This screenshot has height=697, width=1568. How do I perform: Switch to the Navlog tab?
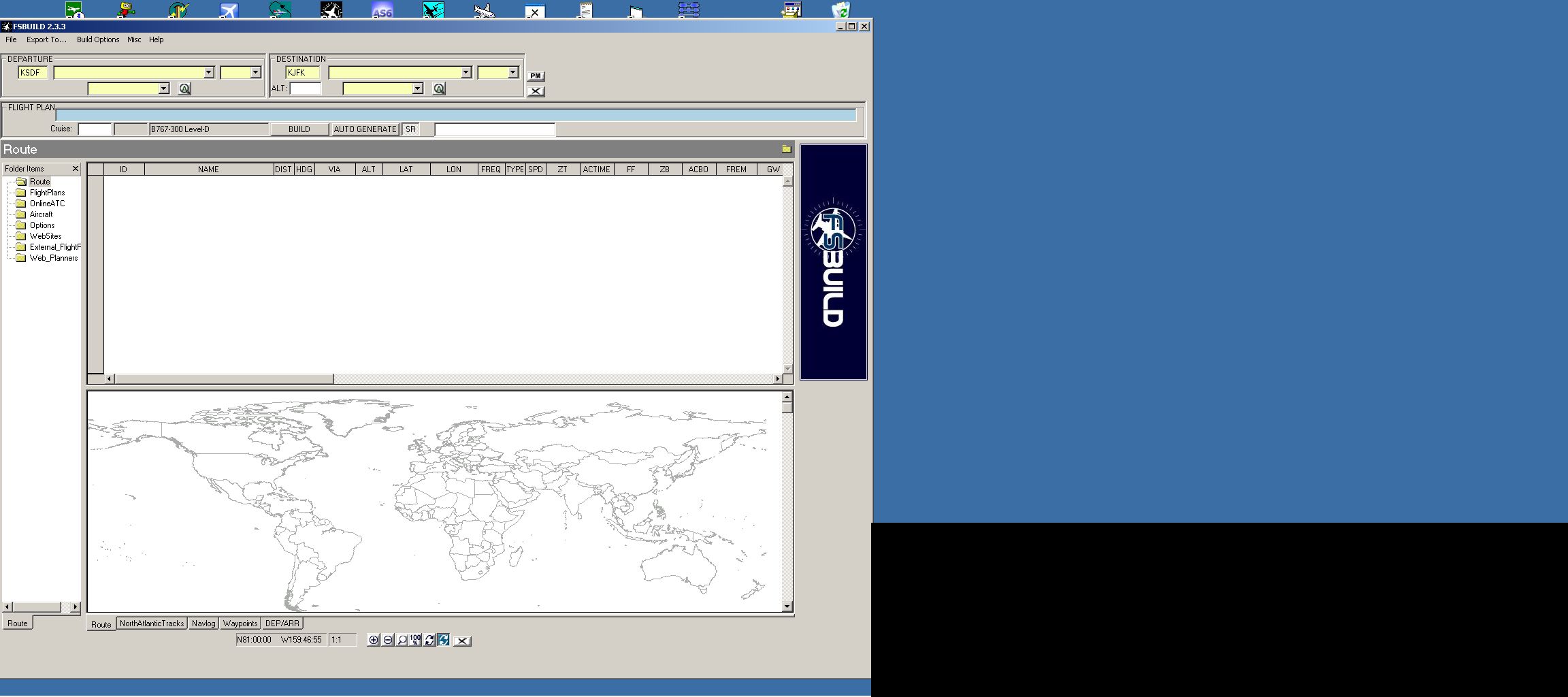[x=203, y=623]
